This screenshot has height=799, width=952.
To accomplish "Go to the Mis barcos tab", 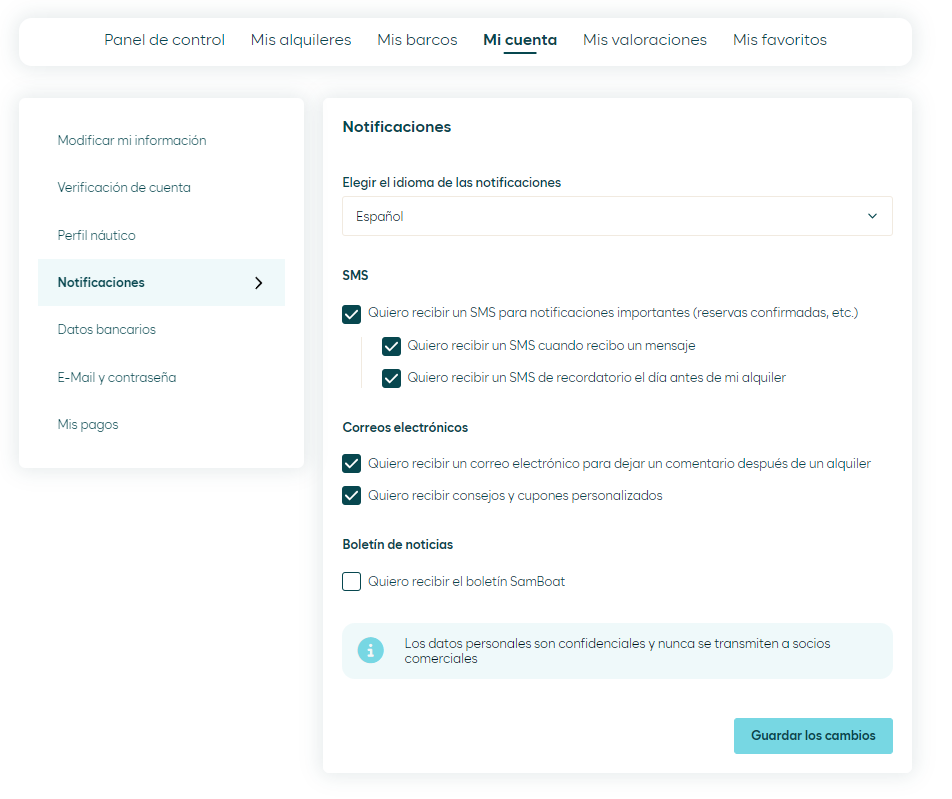I will pos(417,40).
